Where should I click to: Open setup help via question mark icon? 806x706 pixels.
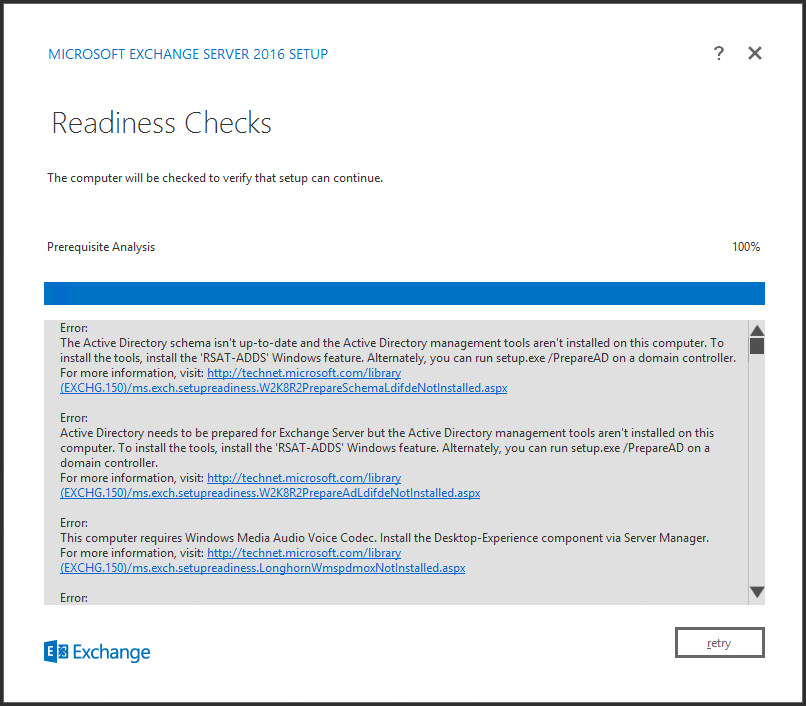pos(719,53)
